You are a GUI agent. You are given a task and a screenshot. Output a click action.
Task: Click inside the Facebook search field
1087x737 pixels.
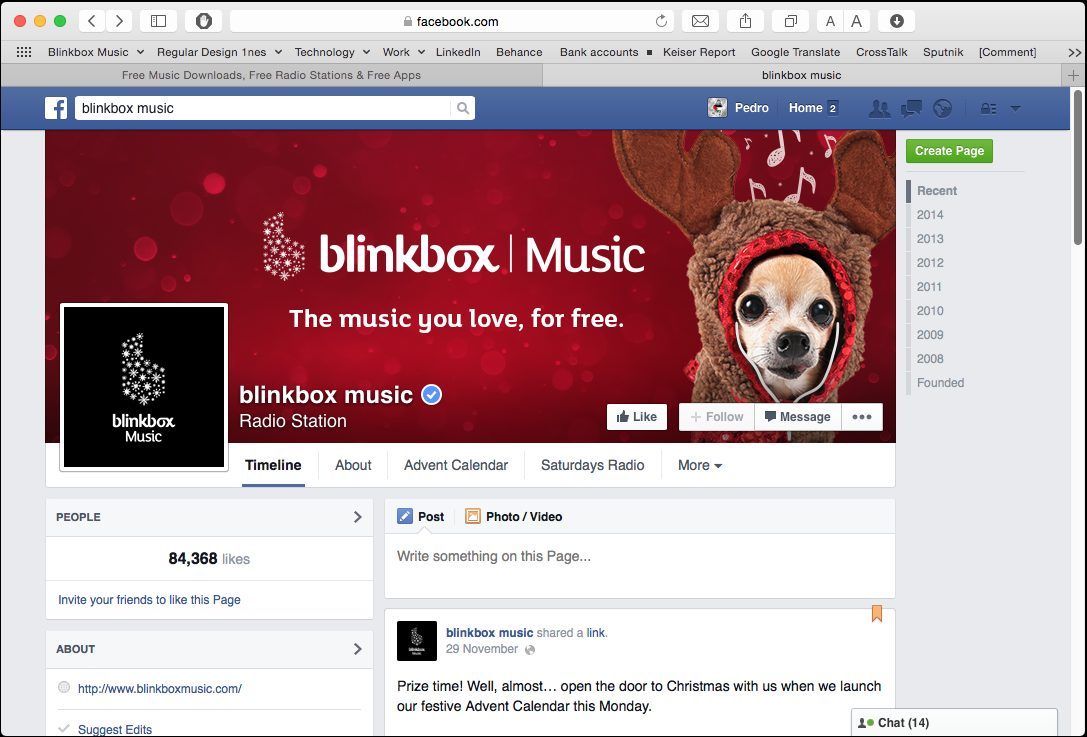(250, 107)
